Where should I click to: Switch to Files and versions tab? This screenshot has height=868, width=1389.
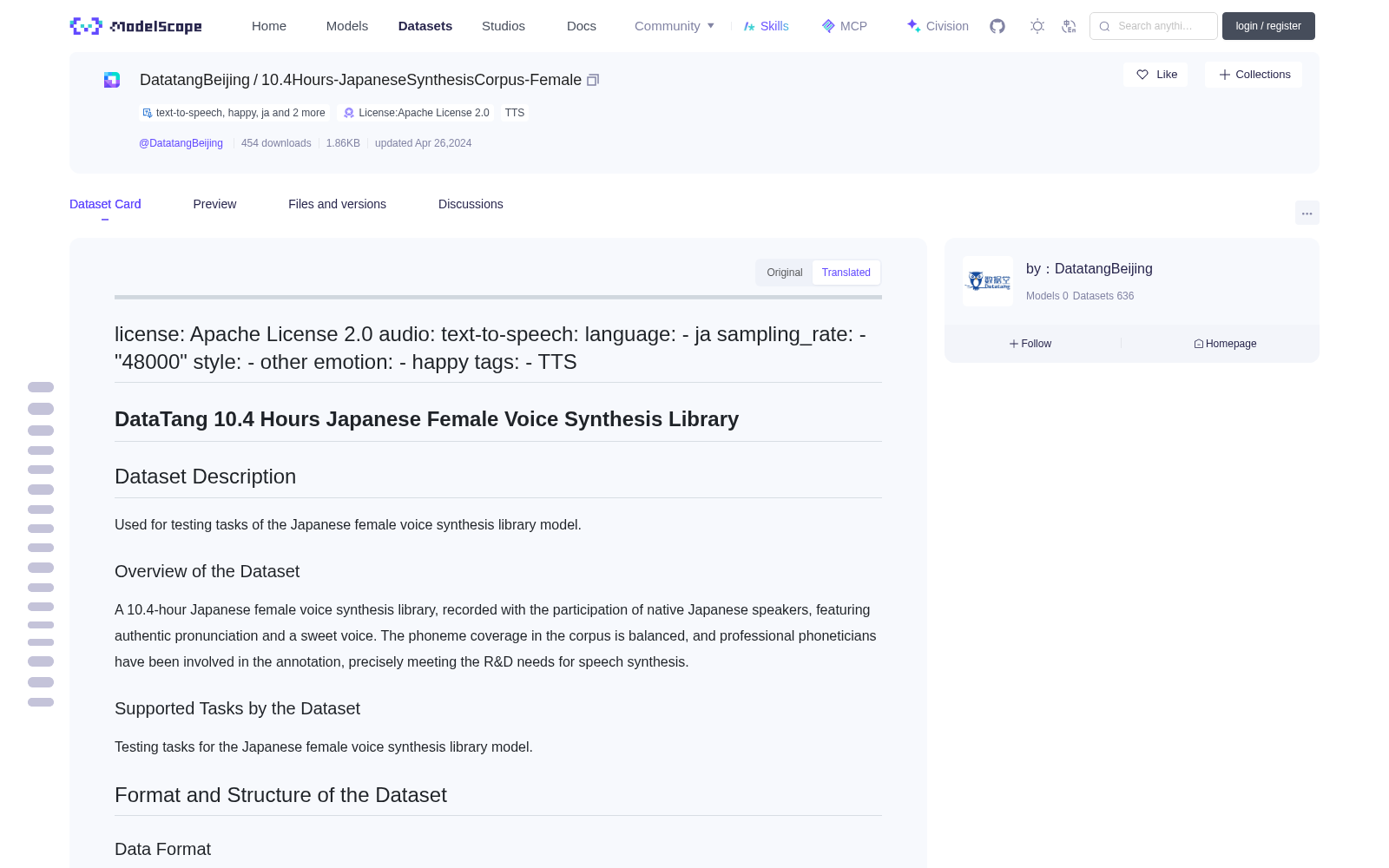point(337,204)
